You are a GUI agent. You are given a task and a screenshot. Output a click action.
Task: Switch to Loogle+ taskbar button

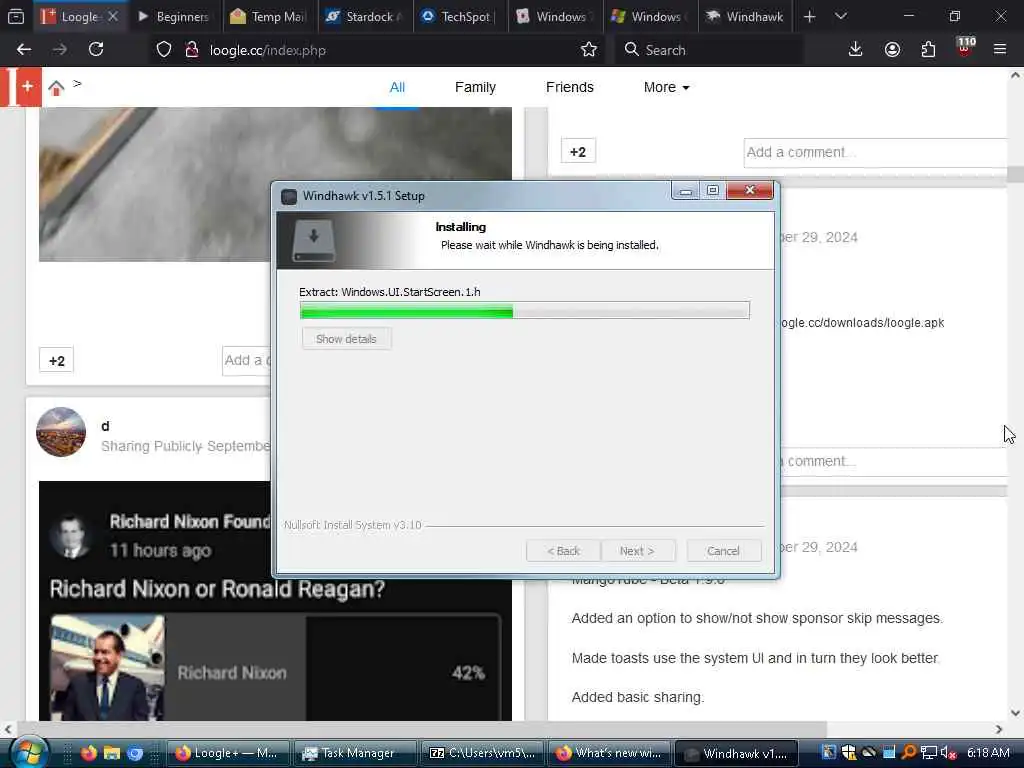228,753
